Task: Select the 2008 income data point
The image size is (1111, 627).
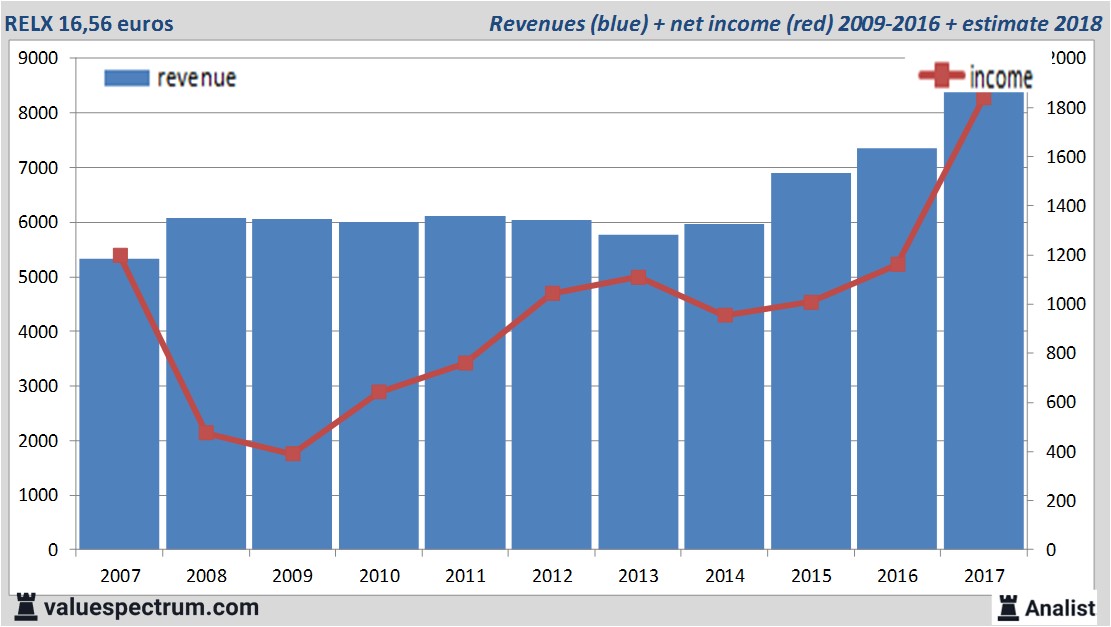Action: click(206, 432)
